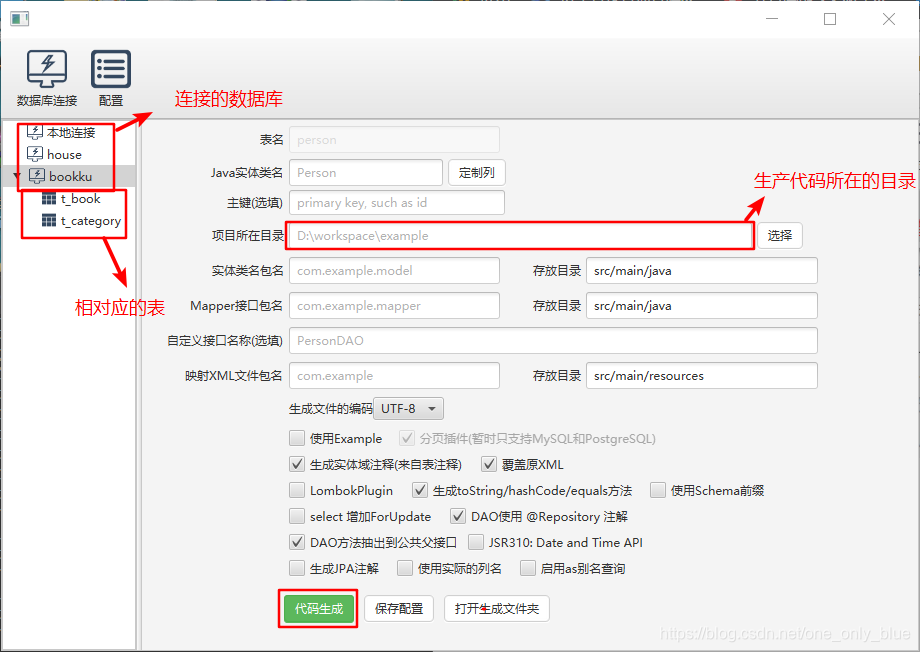Uncheck the 覆盖原XML checkbox
Viewport: 920px width, 652px height.
[489, 464]
